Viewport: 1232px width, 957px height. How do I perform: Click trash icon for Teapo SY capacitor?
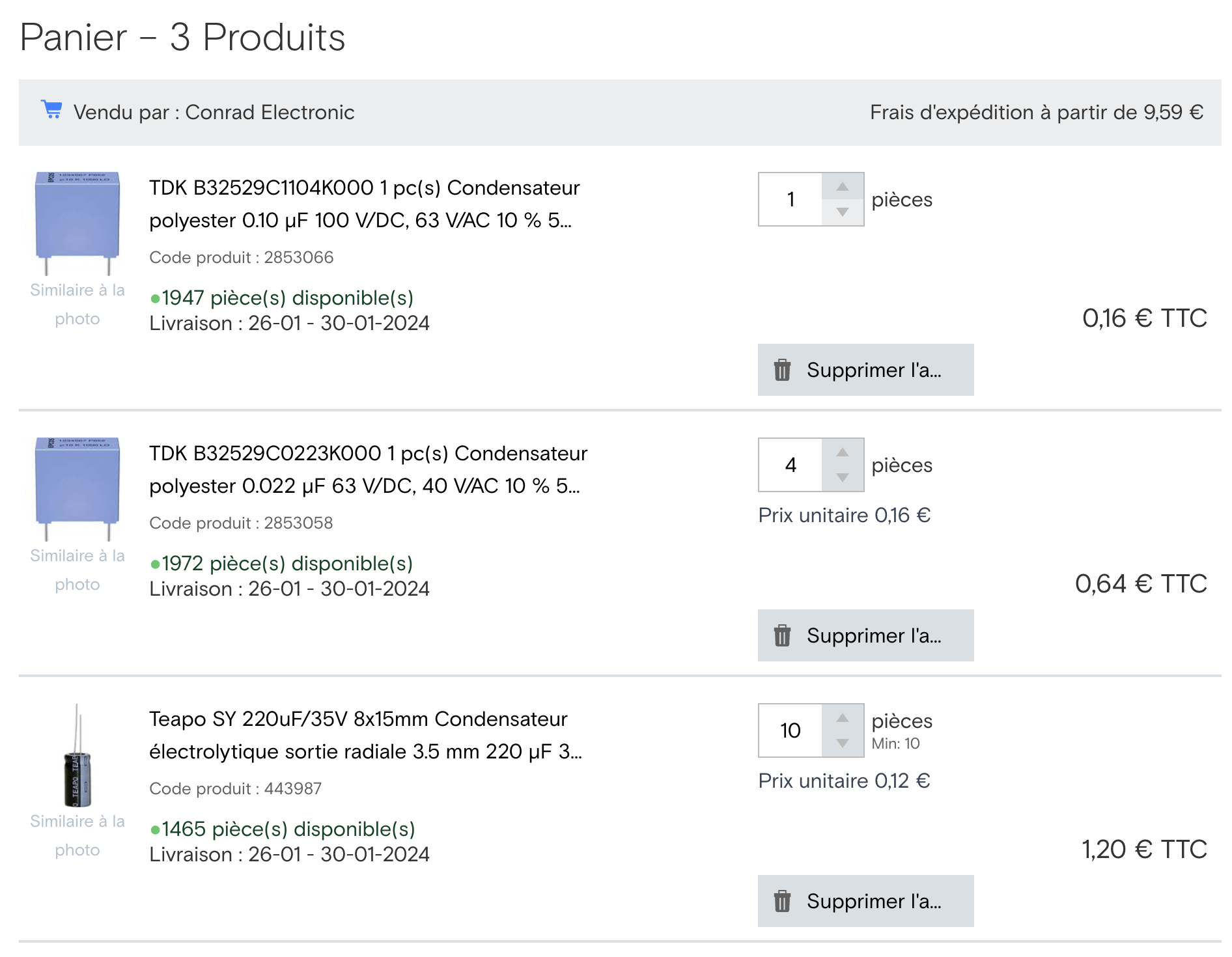pos(782,901)
